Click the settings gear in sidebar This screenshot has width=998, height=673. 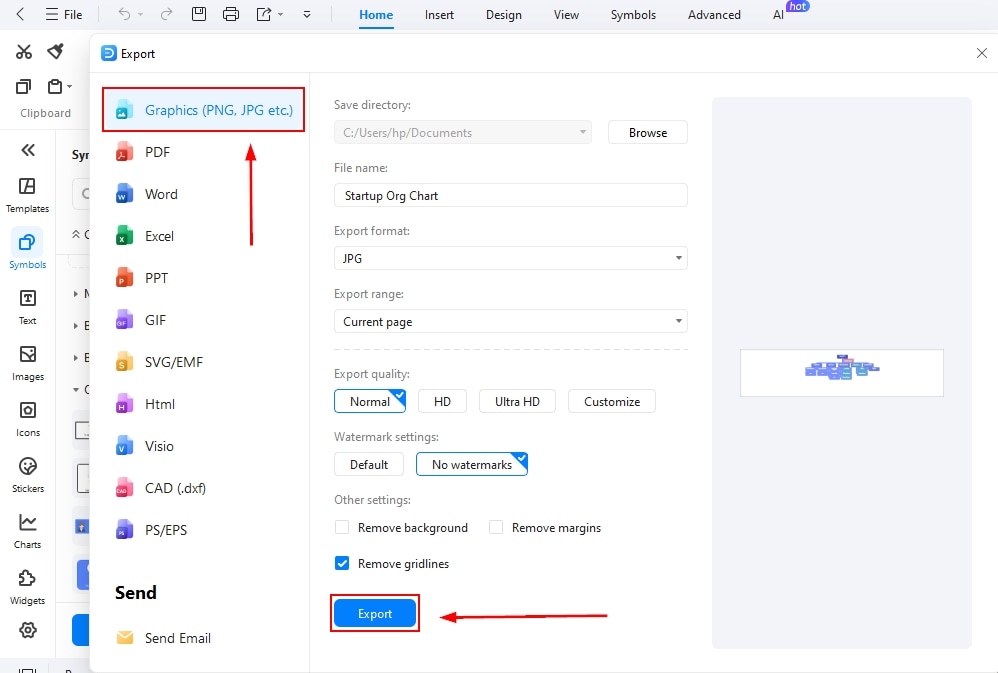pyautogui.click(x=27, y=630)
